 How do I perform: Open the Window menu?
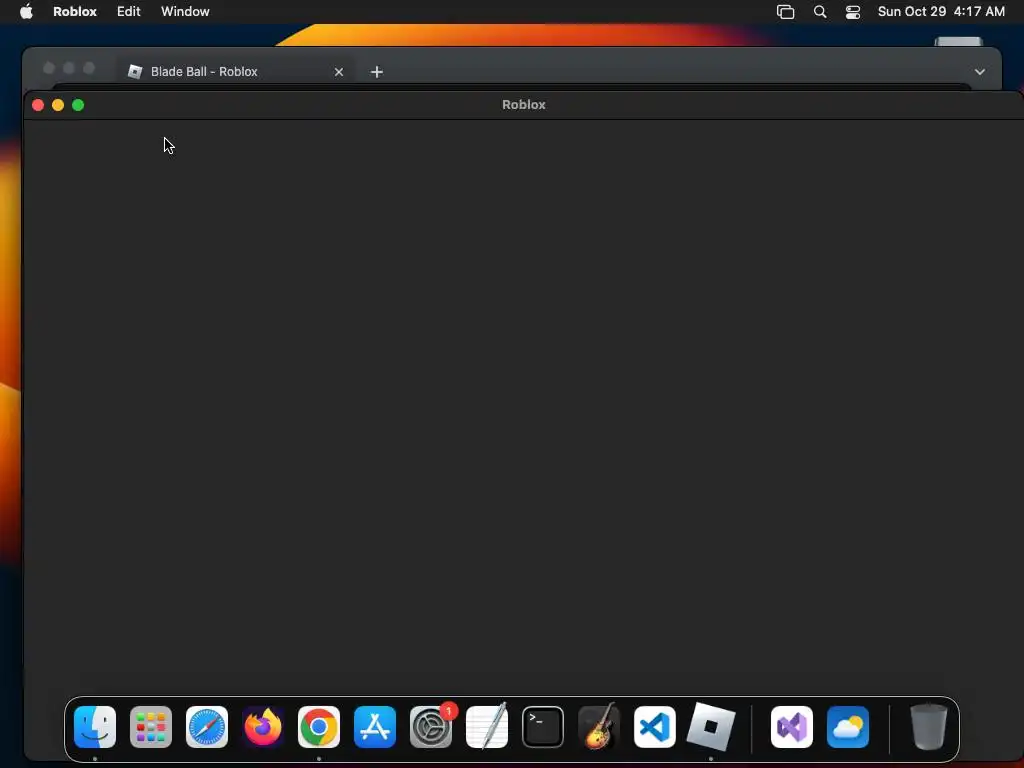coord(185,12)
